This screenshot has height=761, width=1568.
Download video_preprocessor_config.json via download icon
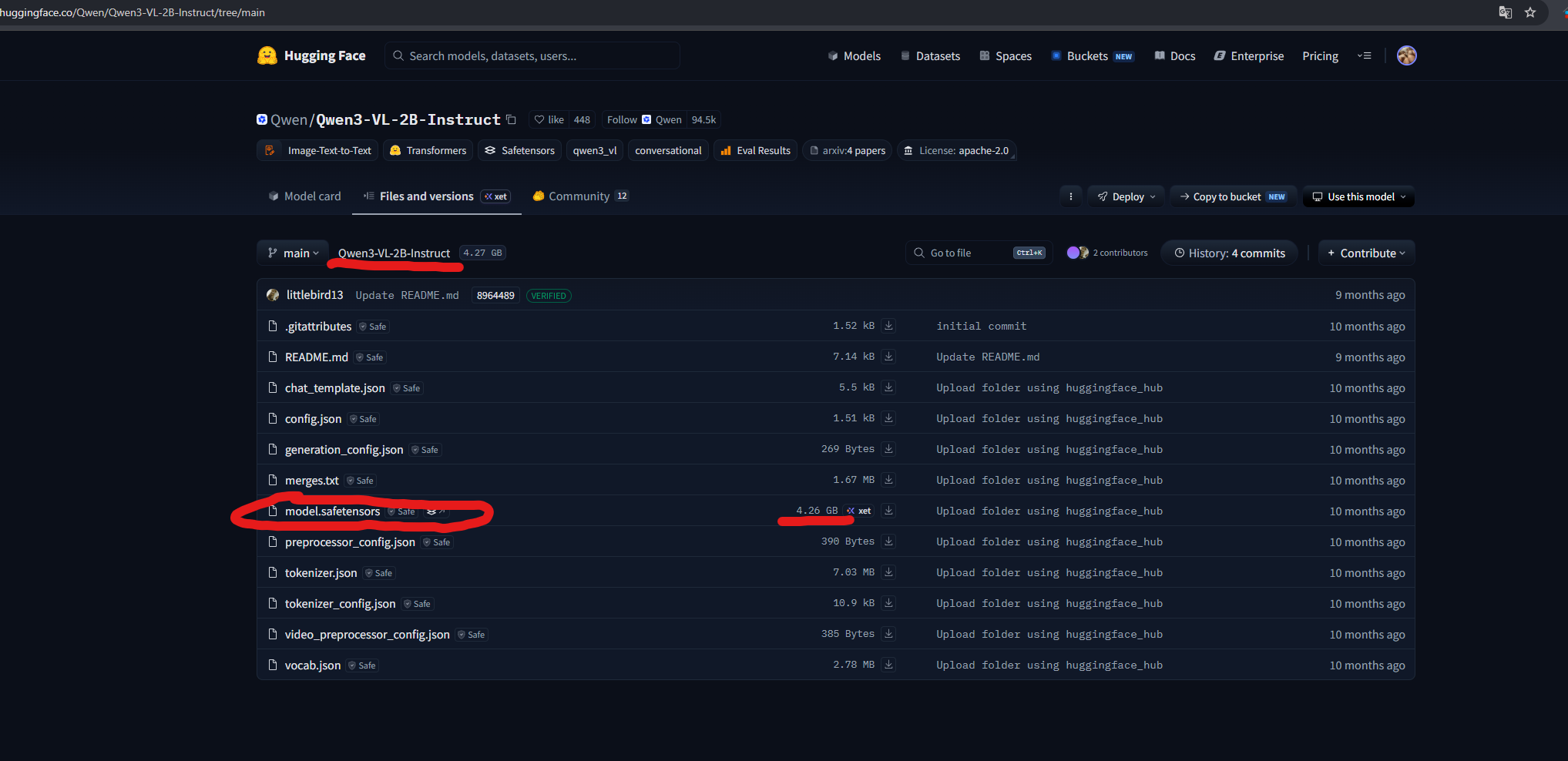888,634
